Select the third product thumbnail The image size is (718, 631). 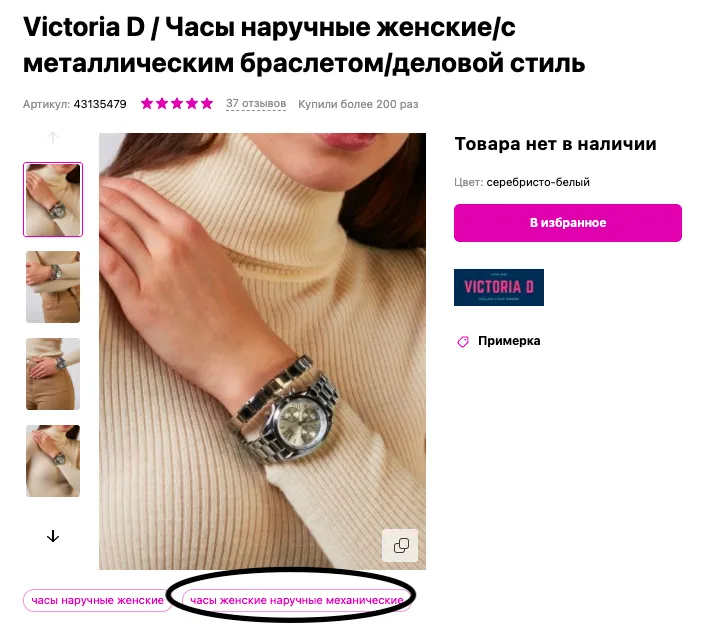pyautogui.click(x=53, y=374)
